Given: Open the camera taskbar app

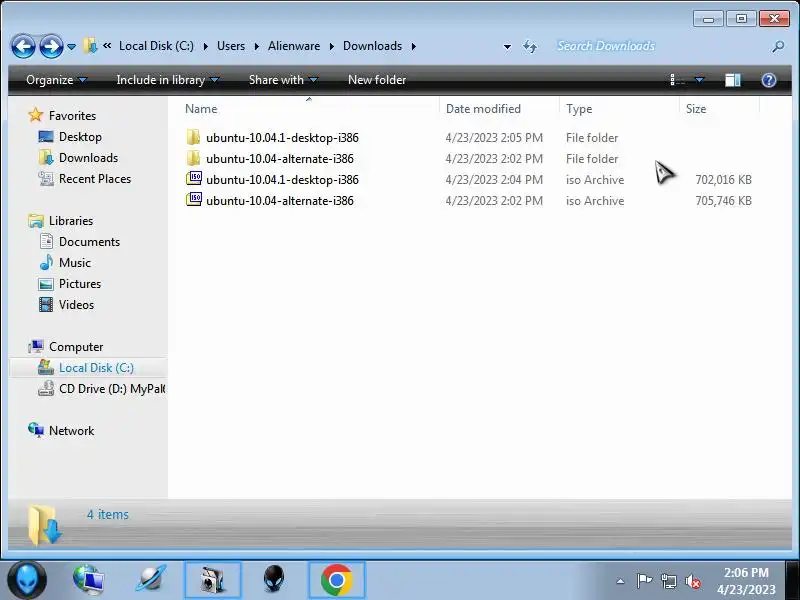Looking at the screenshot, I should click(213, 580).
